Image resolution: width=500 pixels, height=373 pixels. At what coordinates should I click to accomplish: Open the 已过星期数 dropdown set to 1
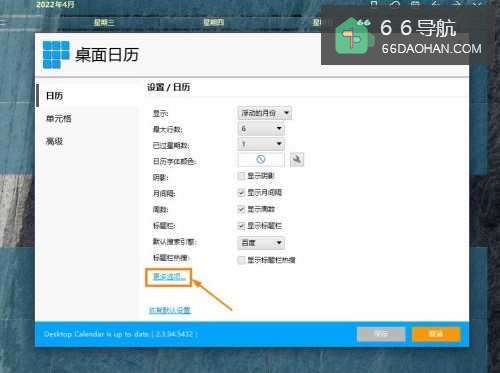(261, 144)
